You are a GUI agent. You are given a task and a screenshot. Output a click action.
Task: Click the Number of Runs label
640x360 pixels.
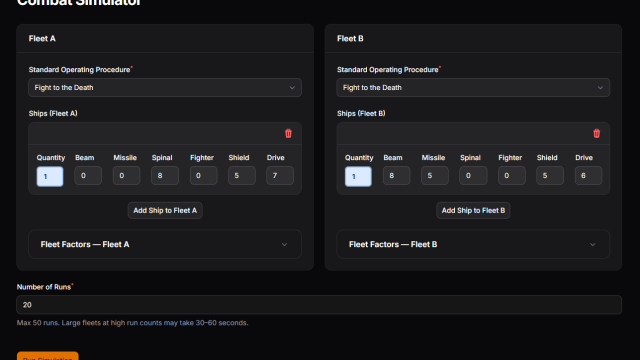[44, 287]
